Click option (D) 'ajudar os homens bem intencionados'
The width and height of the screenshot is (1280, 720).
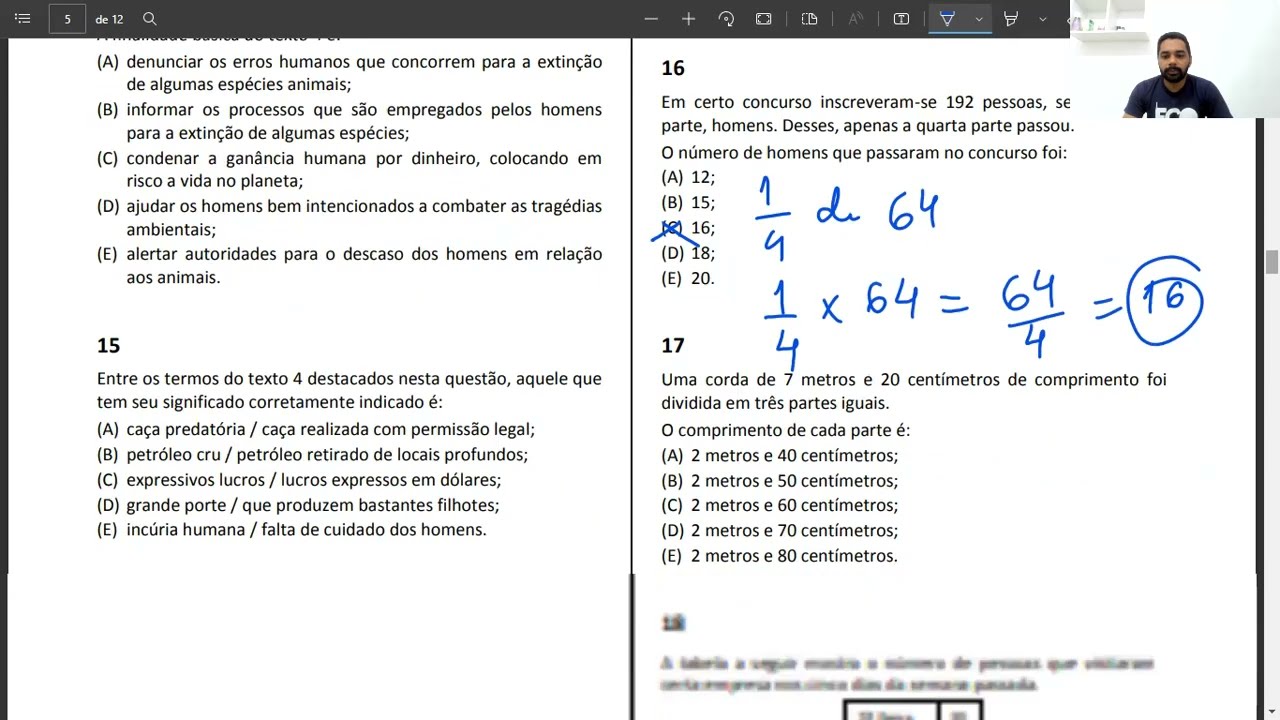(x=349, y=217)
